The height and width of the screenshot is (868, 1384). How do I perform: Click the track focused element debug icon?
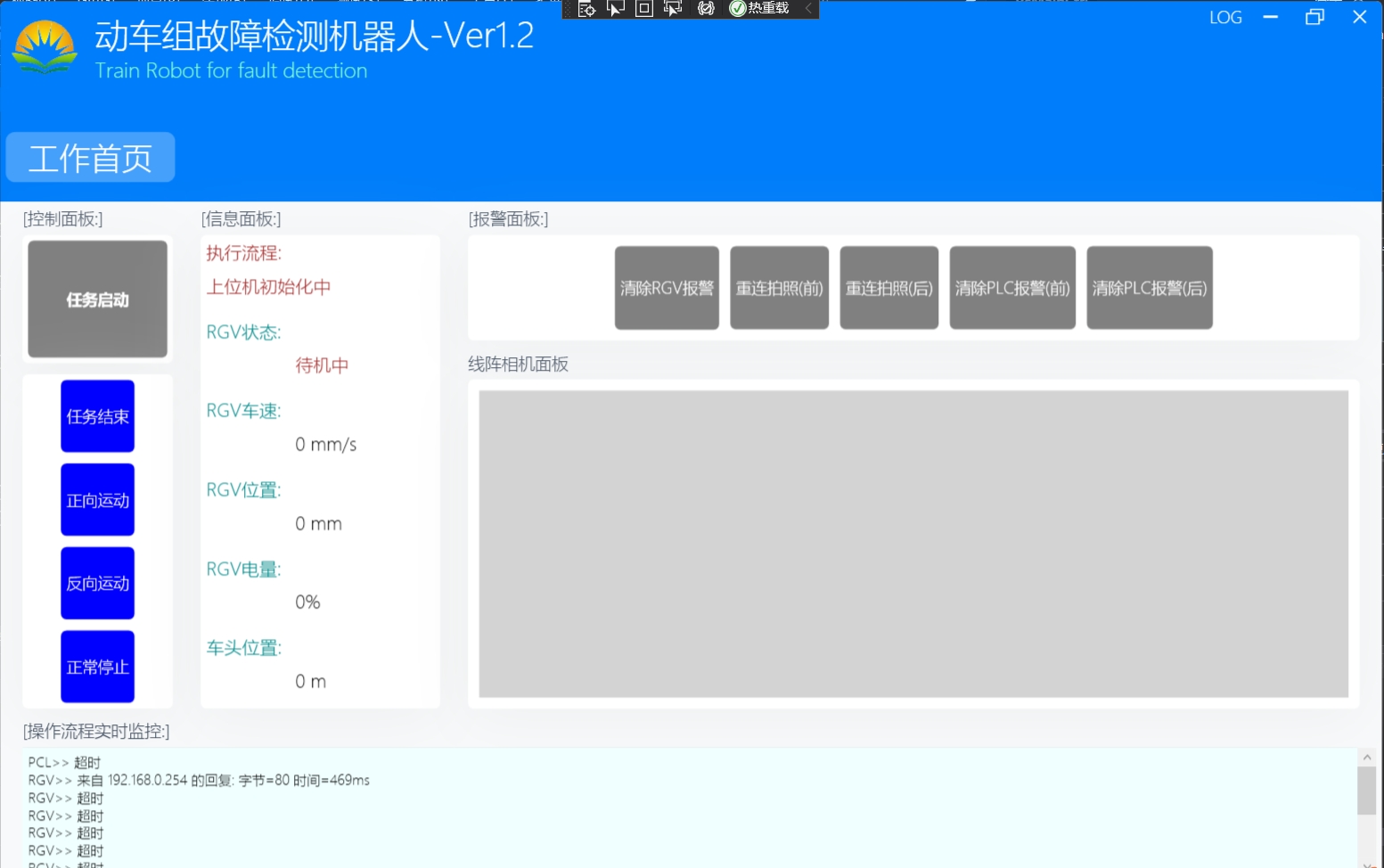click(674, 9)
